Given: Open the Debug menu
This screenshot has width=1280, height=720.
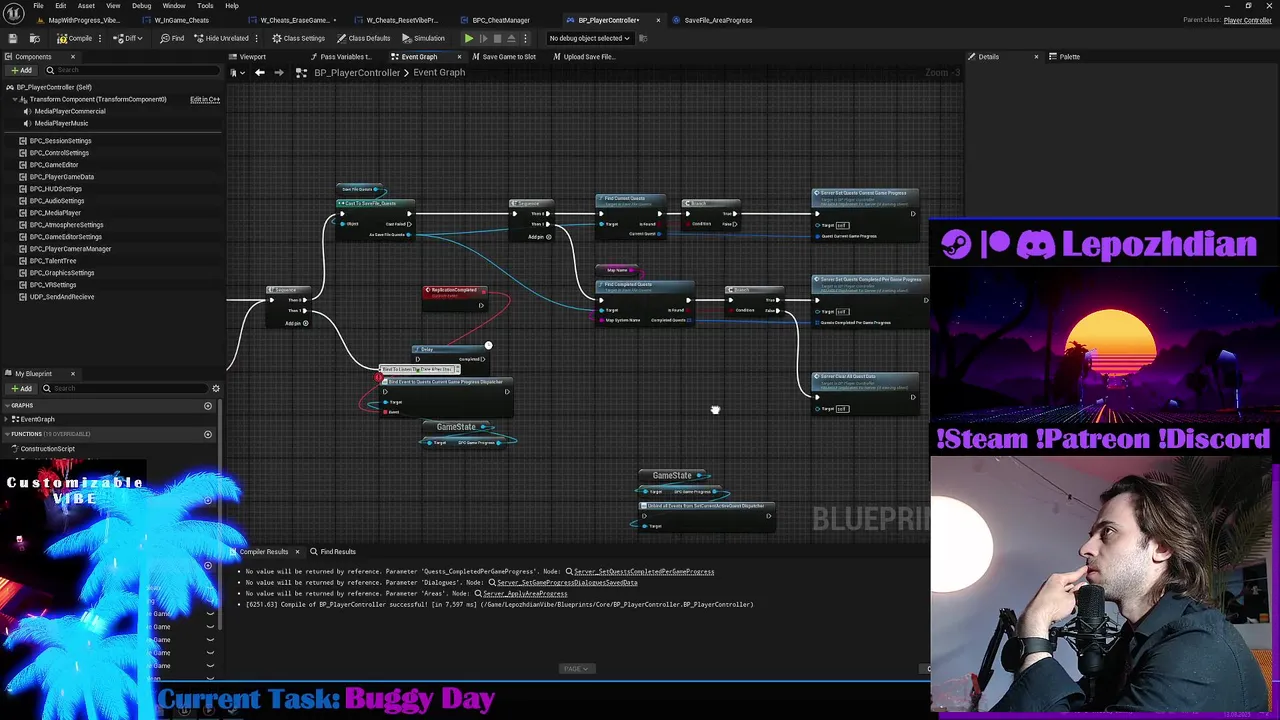Looking at the screenshot, I should pos(141,6).
